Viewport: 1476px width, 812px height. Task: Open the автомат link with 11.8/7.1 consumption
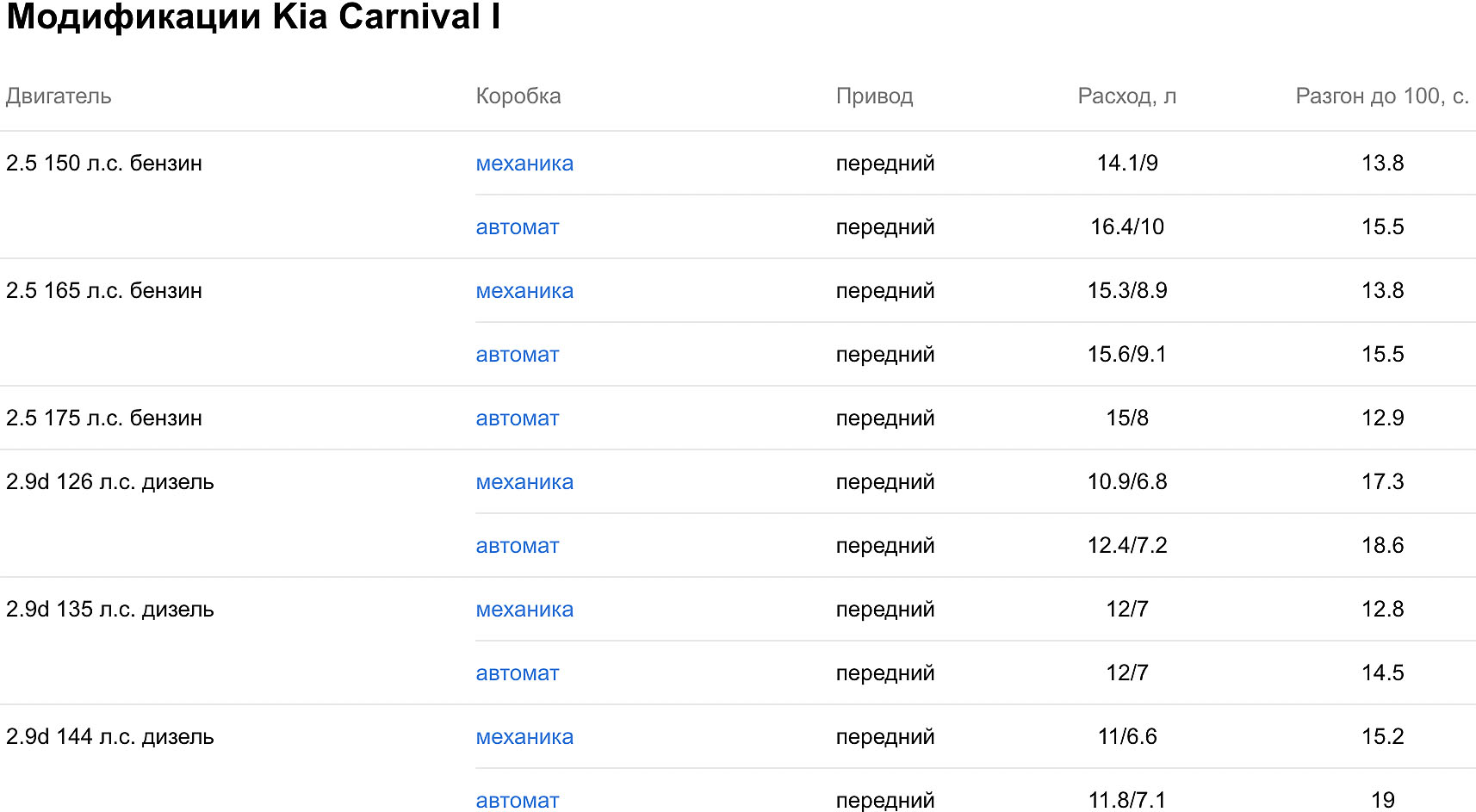click(518, 801)
